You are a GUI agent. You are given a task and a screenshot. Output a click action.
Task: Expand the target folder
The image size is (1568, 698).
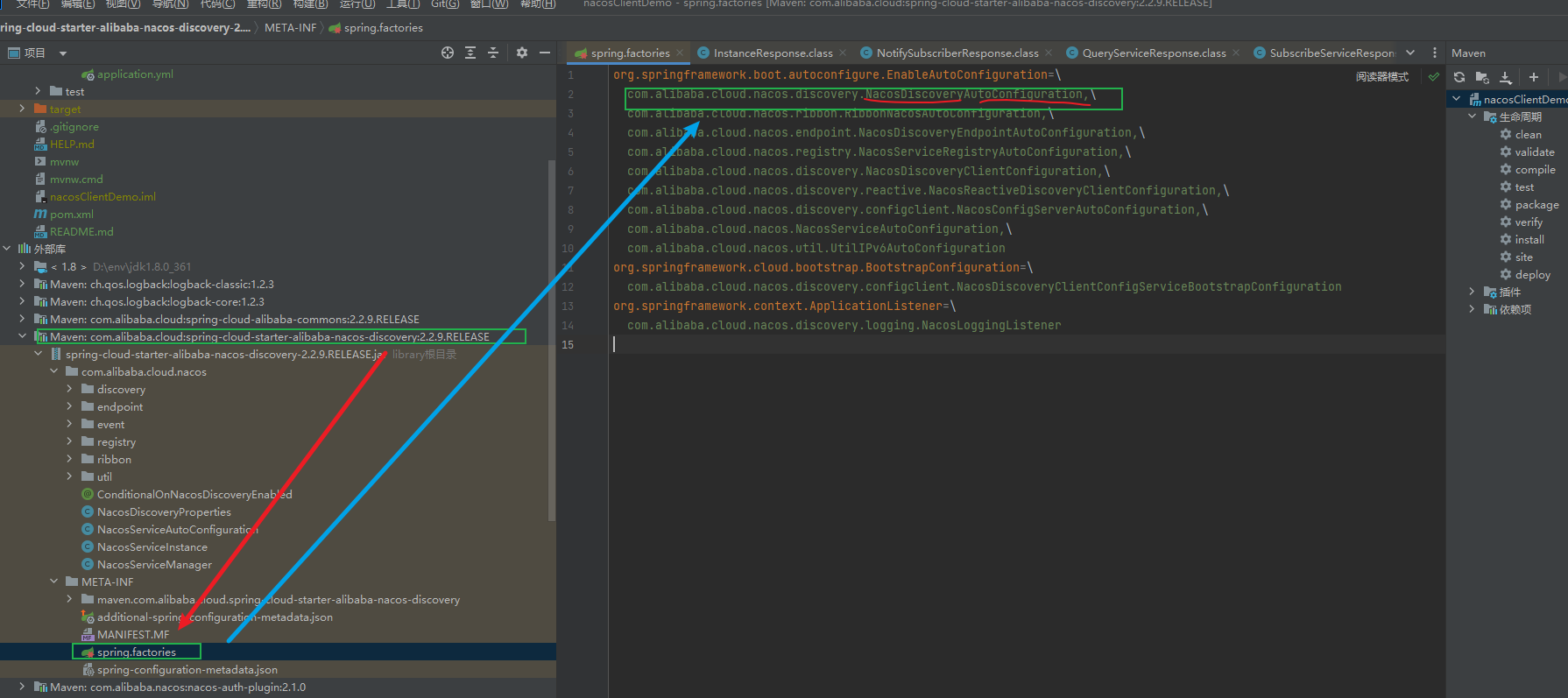[x=22, y=109]
